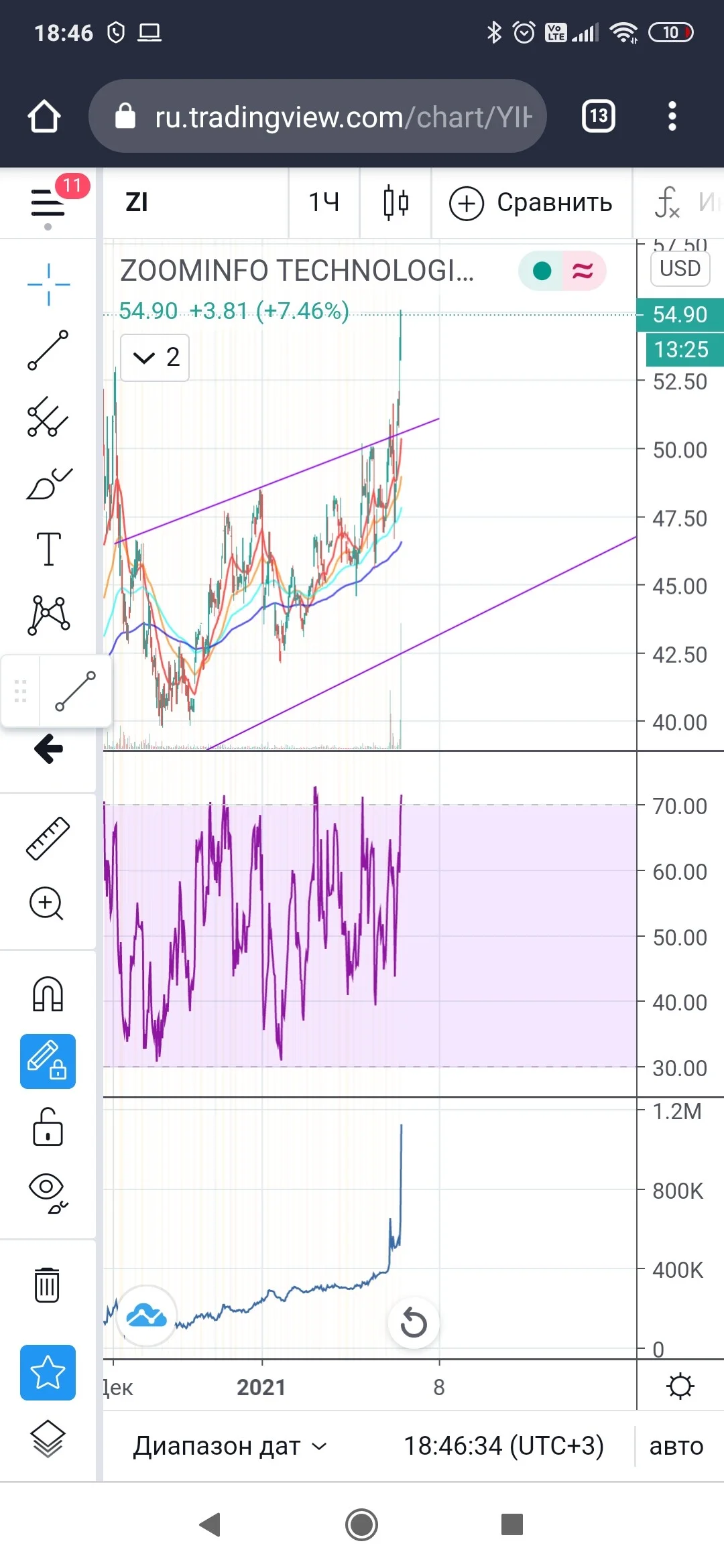Click the pink data wave indicator
The height and width of the screenshot is (1568, 724).
click(583, 271)
